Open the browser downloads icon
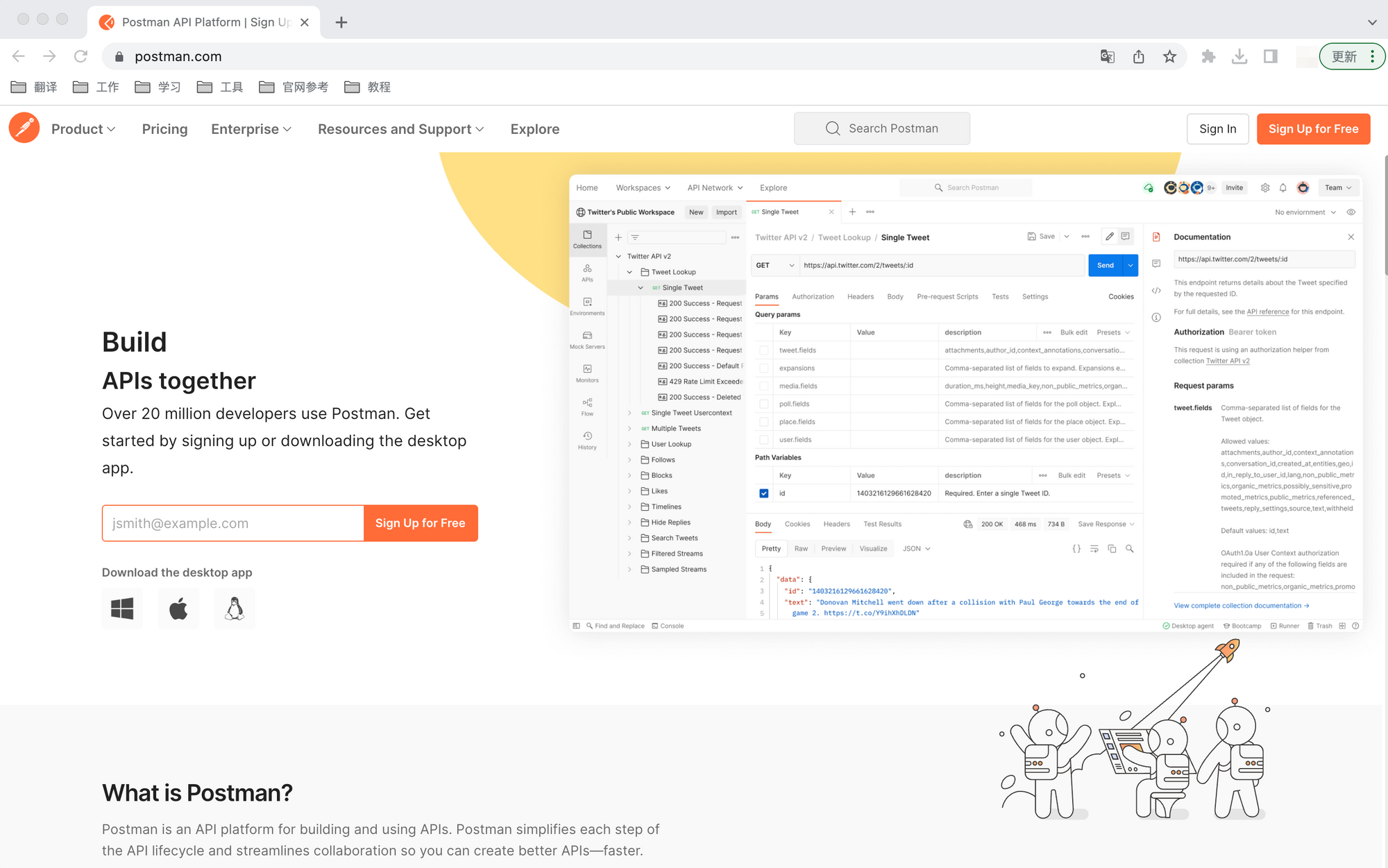 pyautogui.click(x=1239, y=56)
